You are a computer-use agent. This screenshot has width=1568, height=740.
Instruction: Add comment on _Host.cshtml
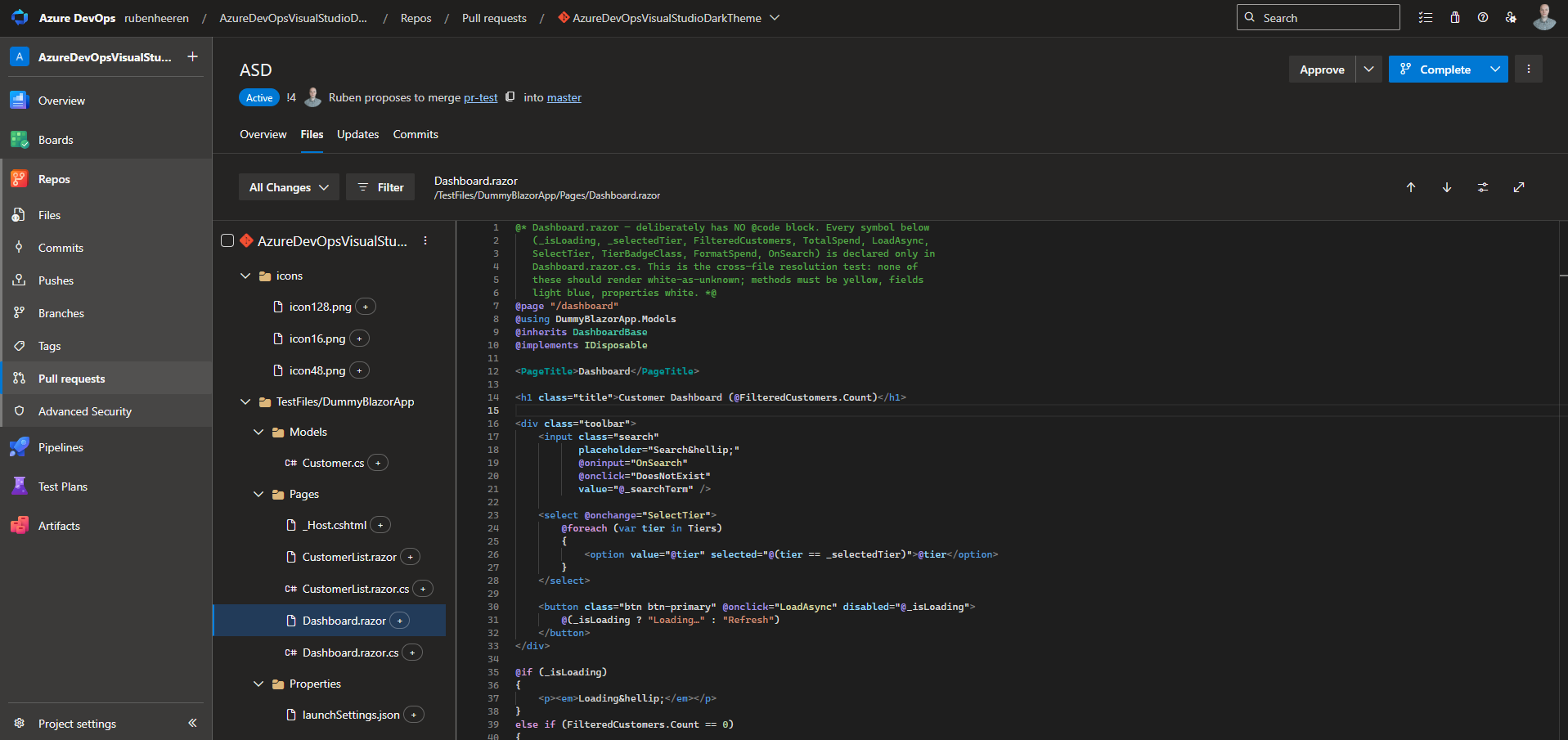click(380, 525)
